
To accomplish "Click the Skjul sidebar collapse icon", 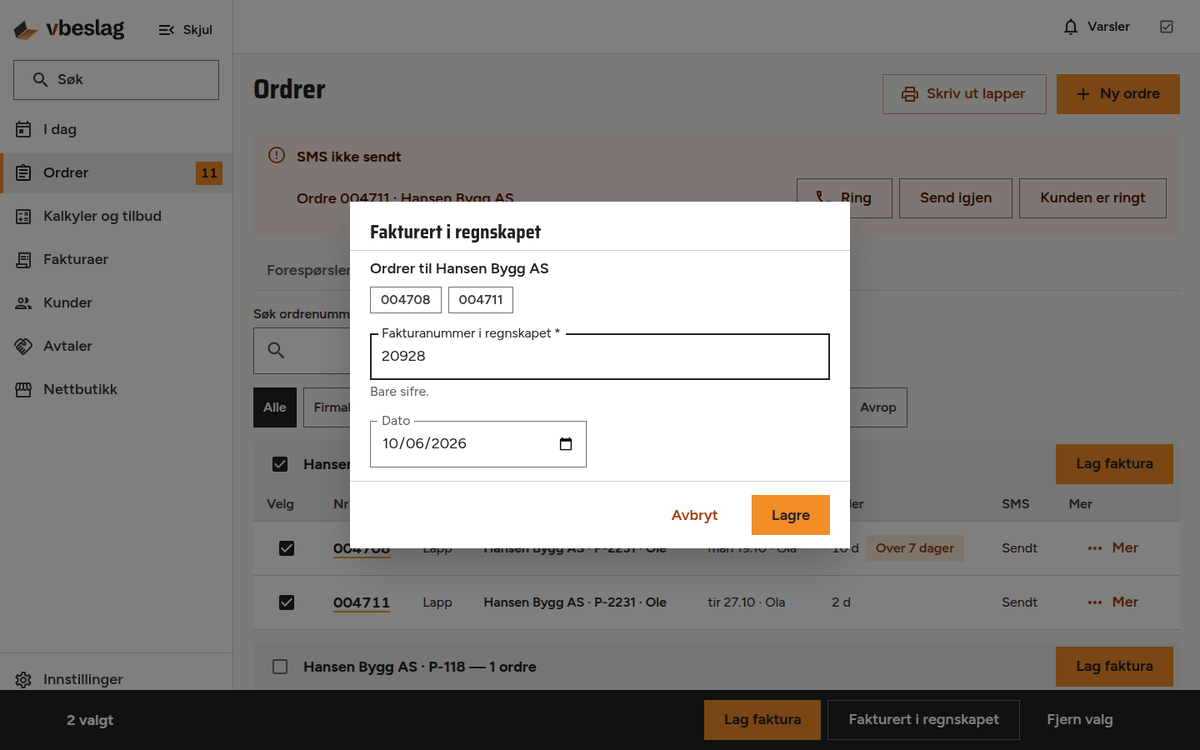I will 167,30.
